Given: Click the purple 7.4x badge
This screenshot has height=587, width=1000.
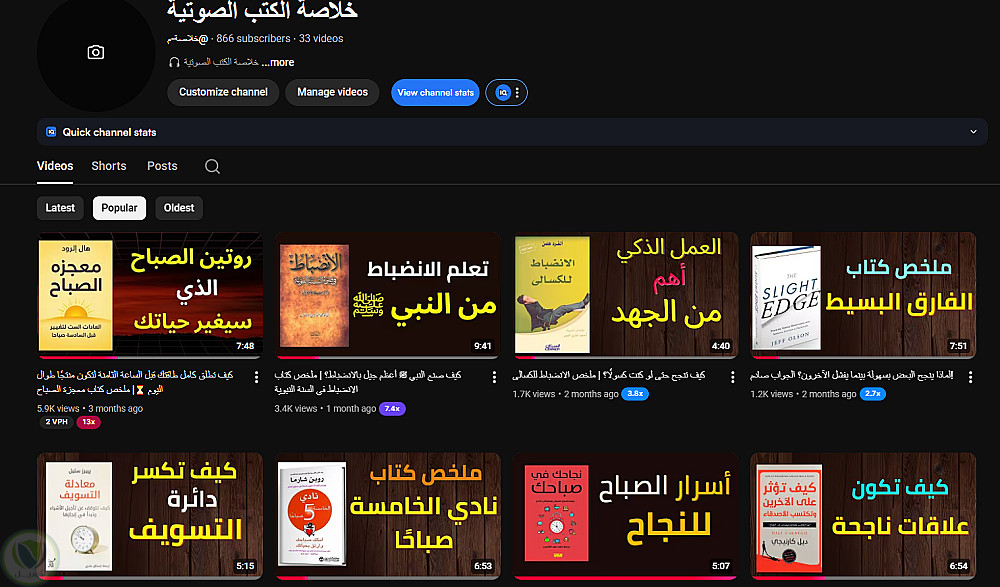Looking at the screenshot, I should click(x=392, y=408).
